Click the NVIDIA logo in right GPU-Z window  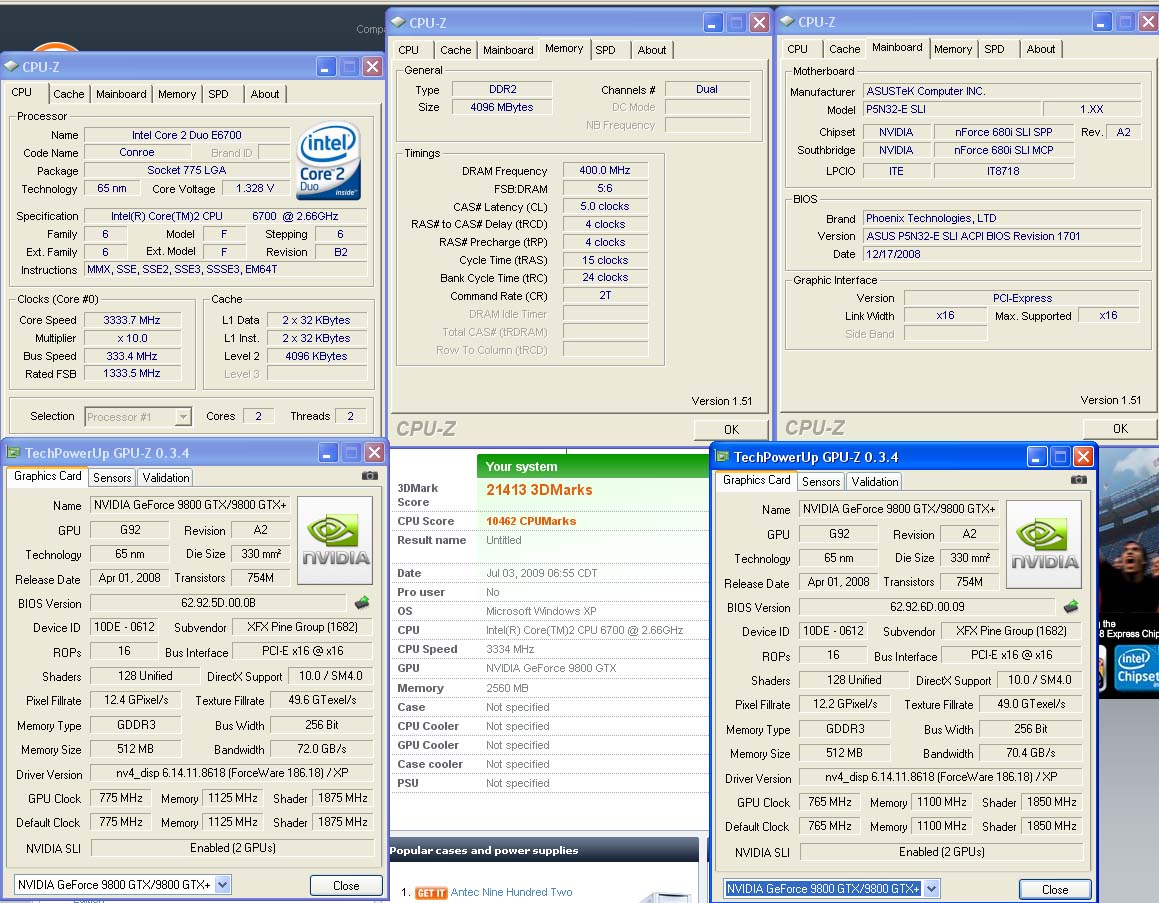tap(1044, 545)
